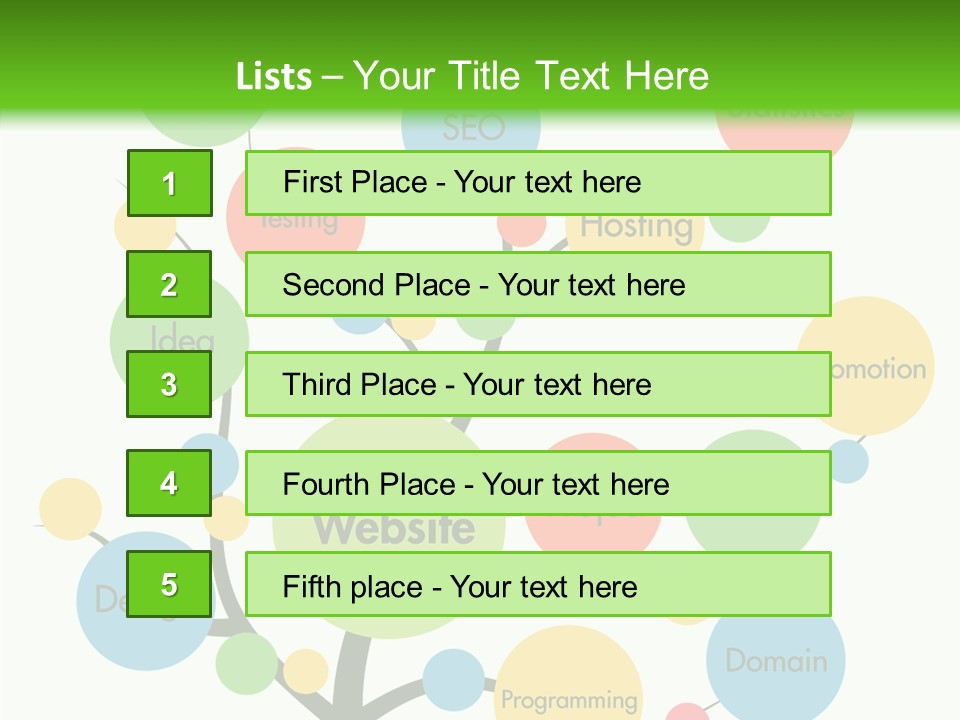The width and height of the screenshot is (960, 720).
Task: Select the 'First Place' text bar
Action: pyautogui.click(x=537, y=183)
